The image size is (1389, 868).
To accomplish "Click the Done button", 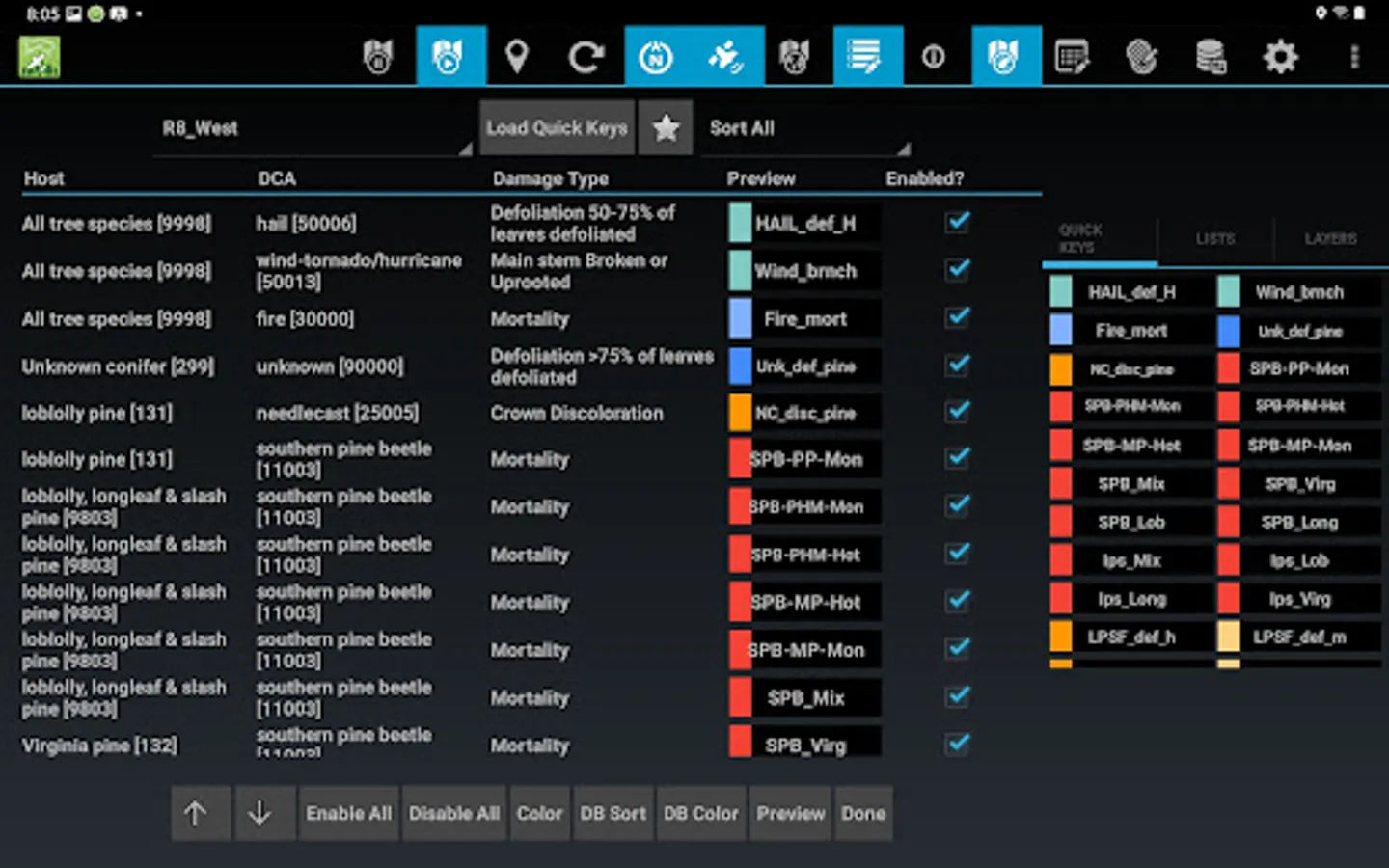I will coord(862,813).
